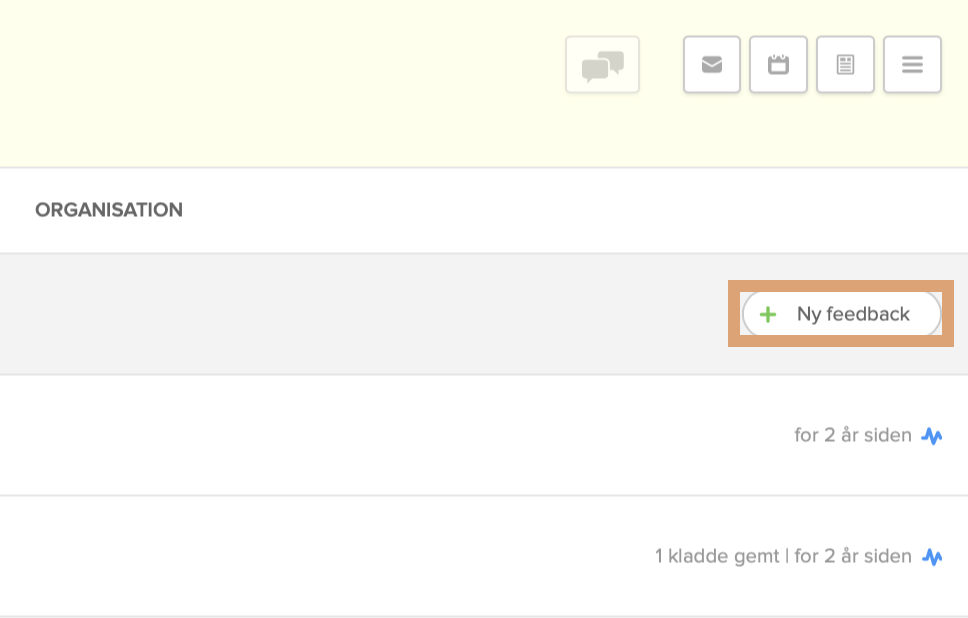This screenshot has width=968, height=618.
Task: Expand the hamburger menu
Action: click(x=912, y=65)
